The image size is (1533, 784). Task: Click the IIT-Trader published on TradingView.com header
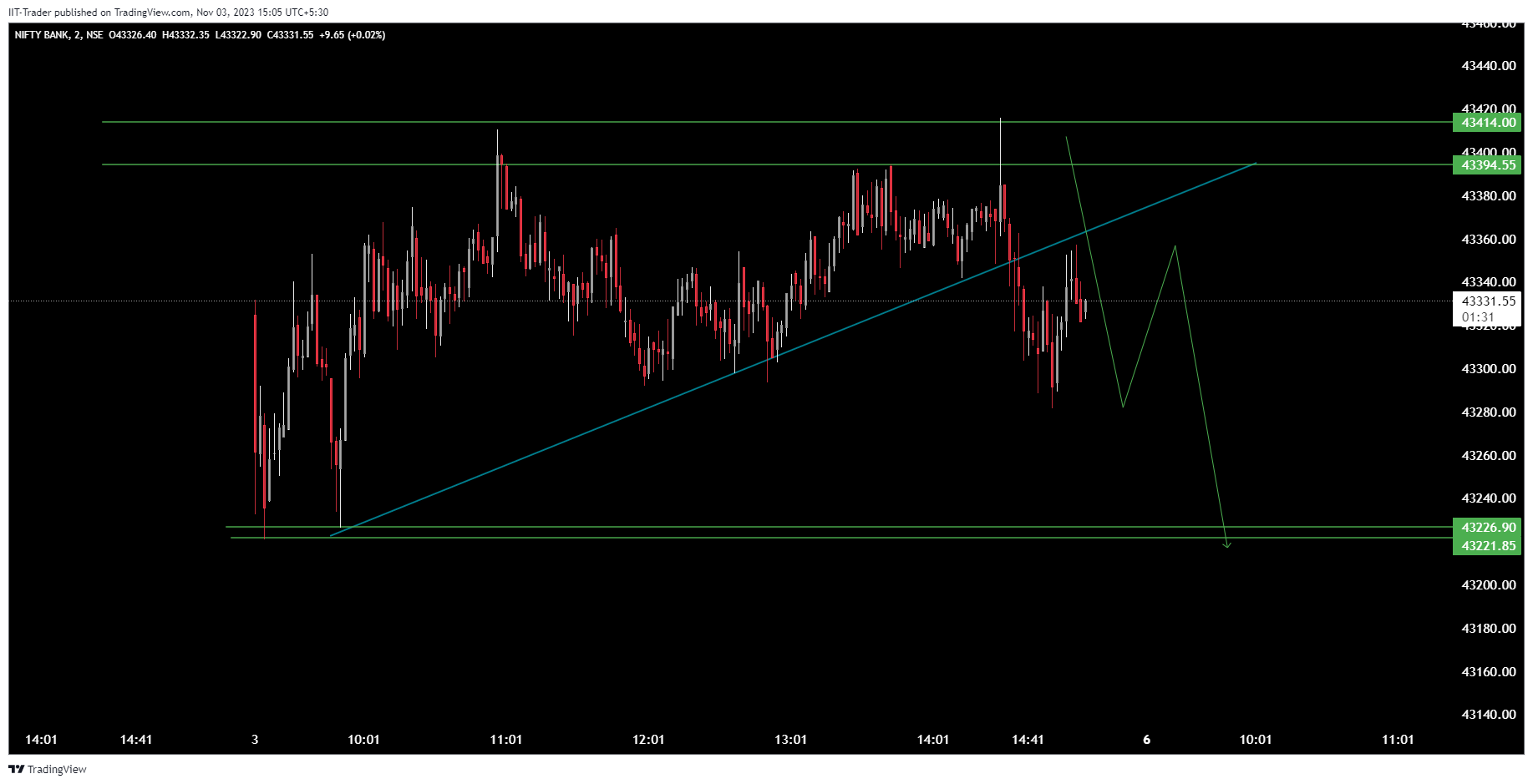(x=168, y=13)
